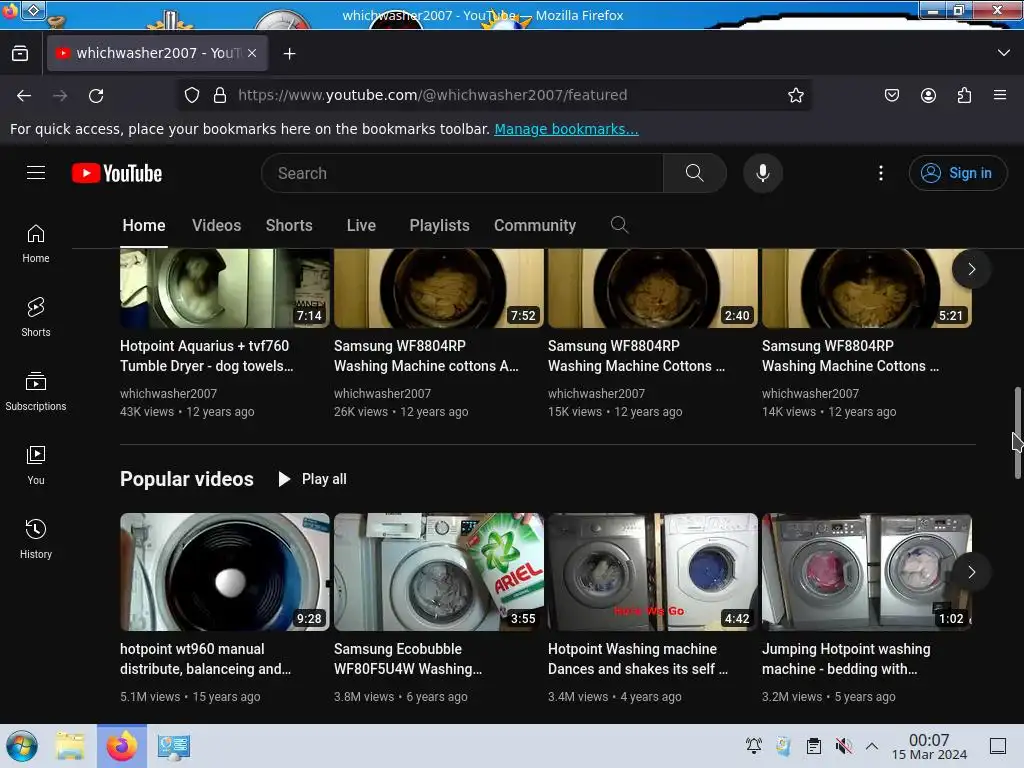Reload the page in Firefox
The height and width of the screenshot is (768, 1024).
[x=96, y=95]
